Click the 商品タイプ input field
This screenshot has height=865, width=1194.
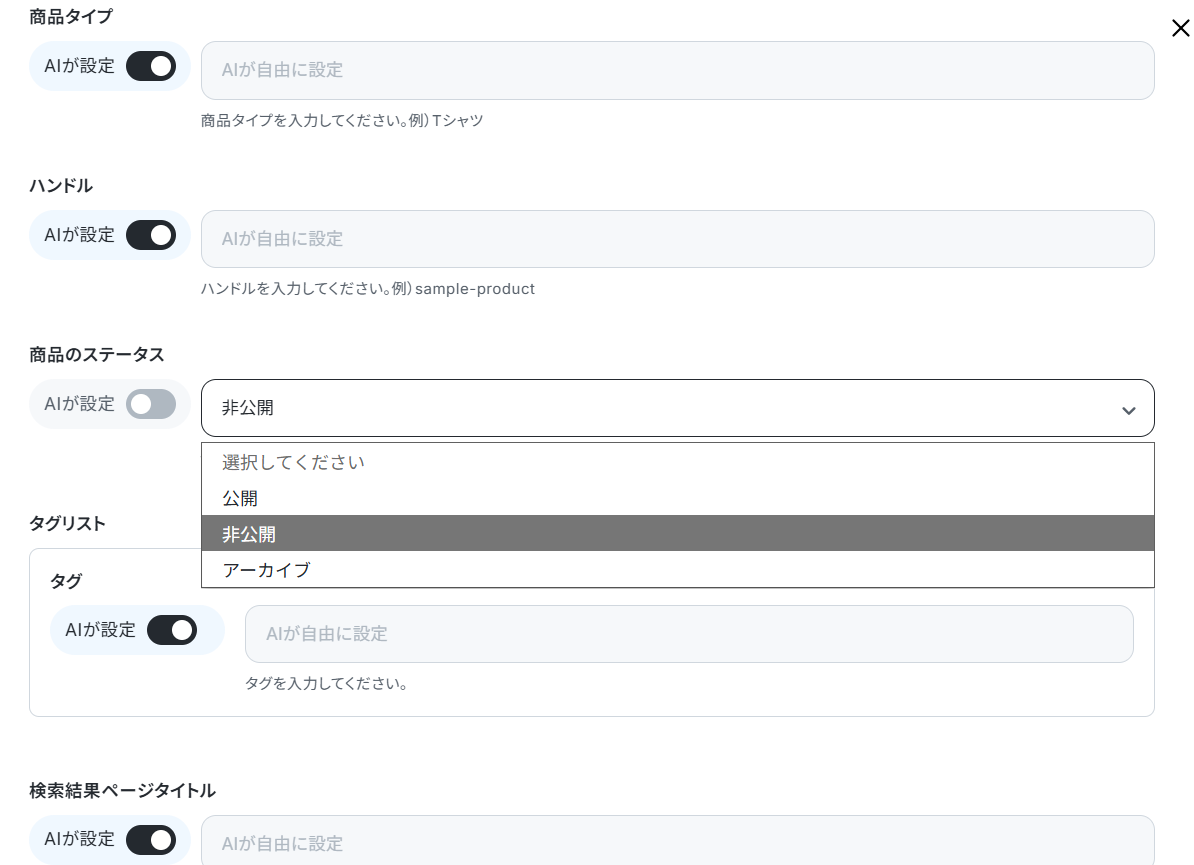(x=677, y=70)
